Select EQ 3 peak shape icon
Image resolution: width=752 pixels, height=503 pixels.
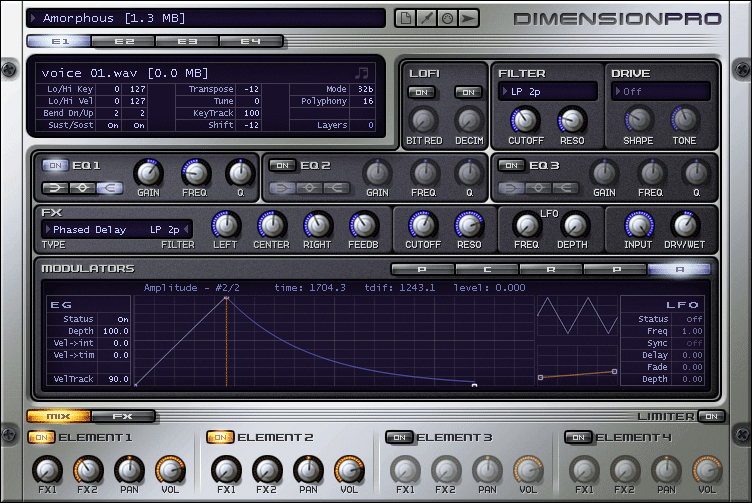click(x=538, y=188)
